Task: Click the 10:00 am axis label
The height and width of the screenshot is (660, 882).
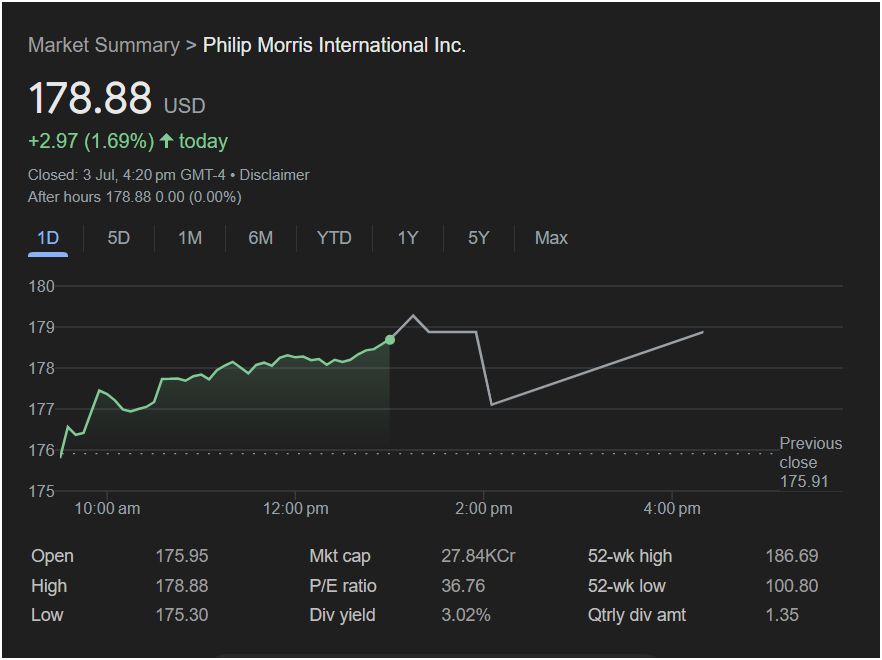Action: 107,509
